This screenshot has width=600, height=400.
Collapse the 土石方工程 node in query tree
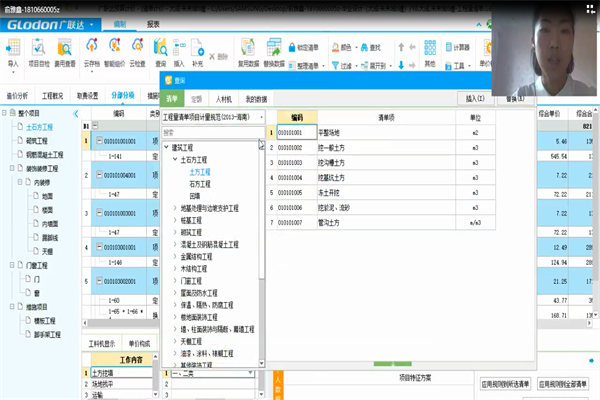pyautogui.click(x=175, y=159)
